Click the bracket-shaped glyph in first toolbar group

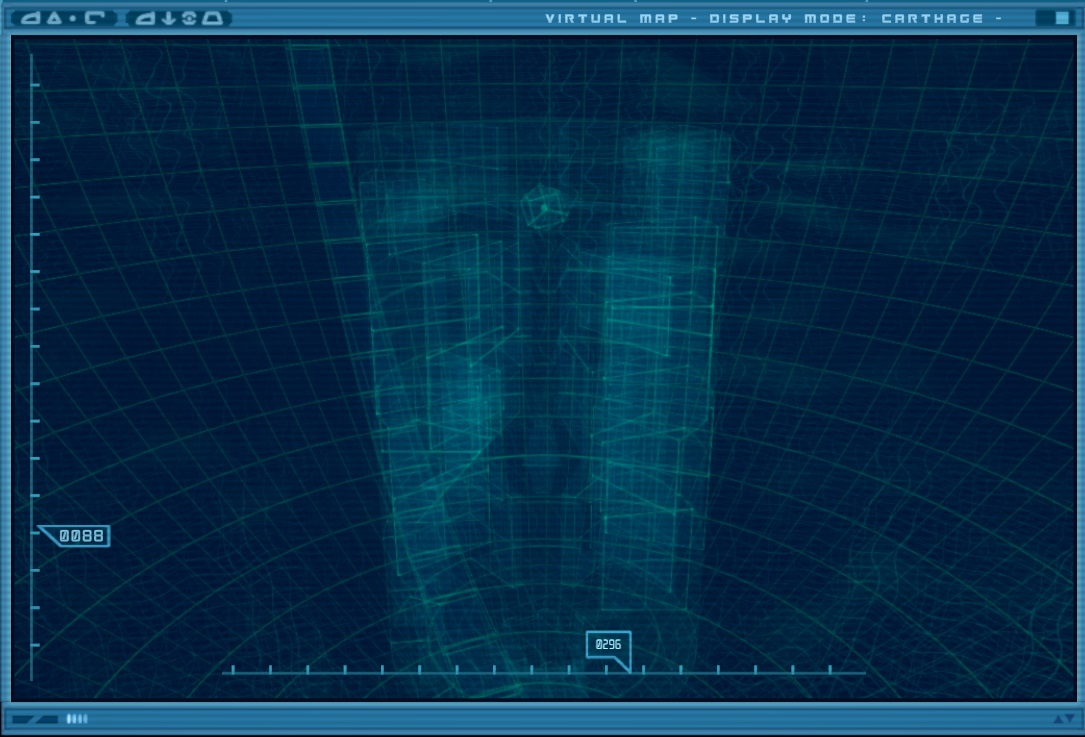point(95,18)
